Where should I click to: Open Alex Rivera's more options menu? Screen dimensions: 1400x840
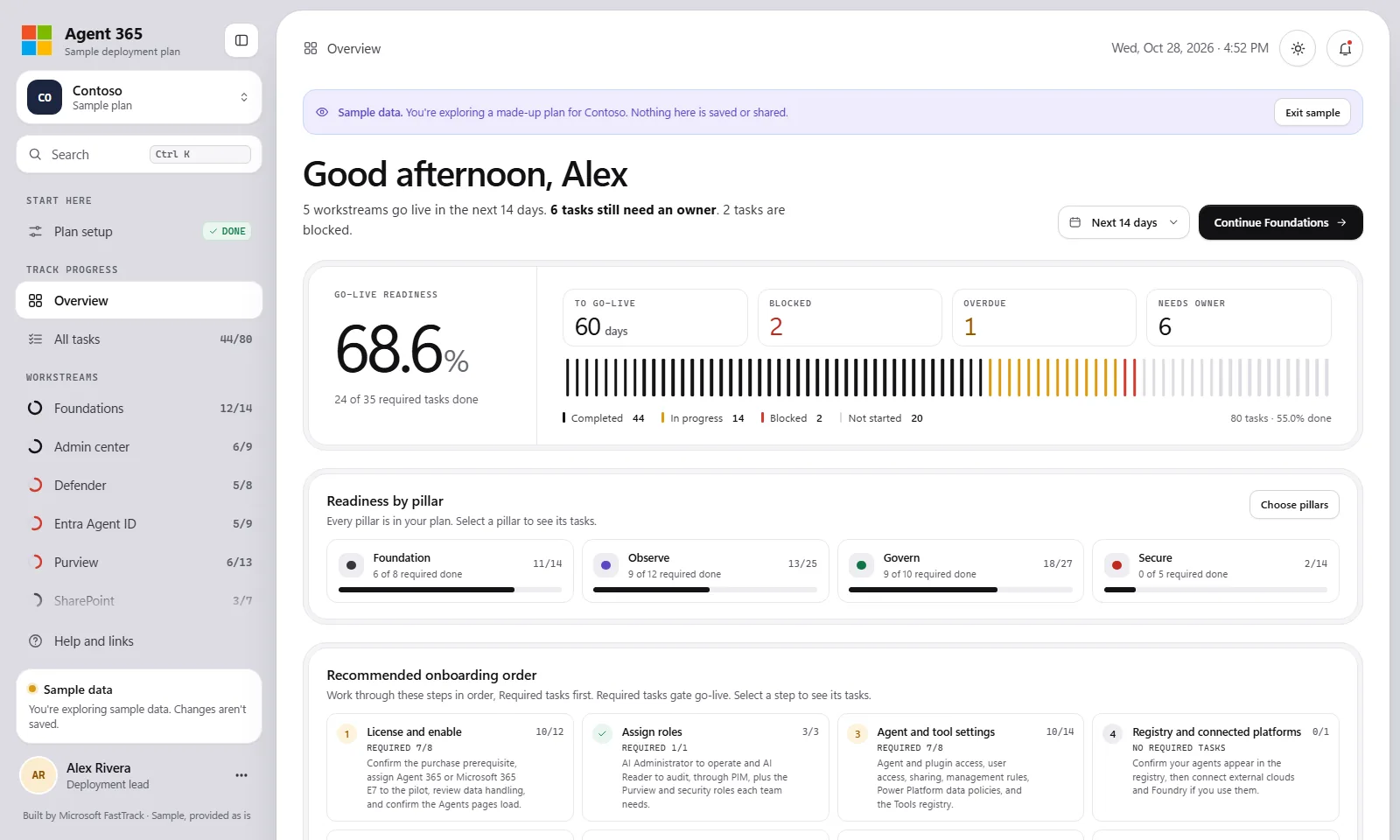(x=241, y=775)
